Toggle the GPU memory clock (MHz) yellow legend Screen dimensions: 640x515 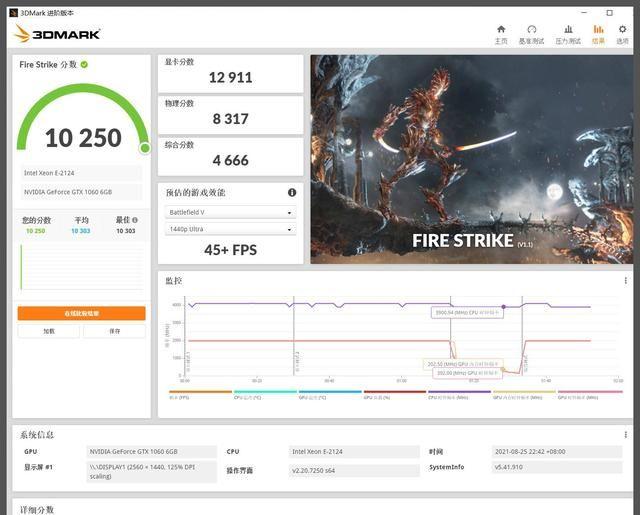point(524,394)
